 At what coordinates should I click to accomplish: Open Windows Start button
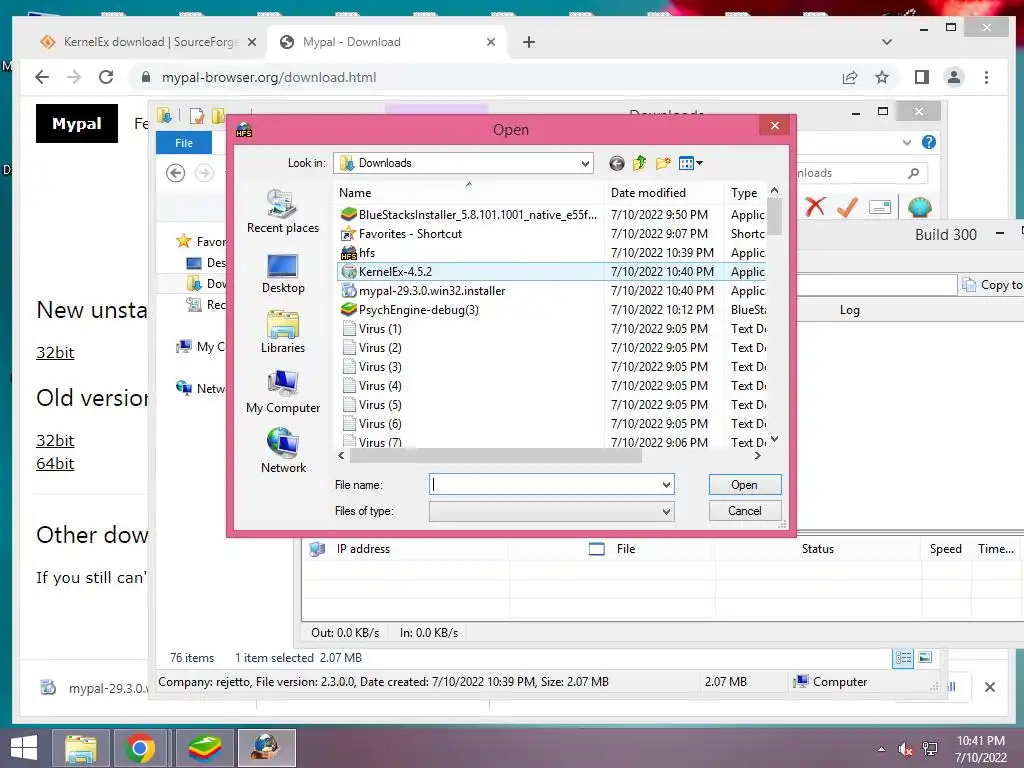pyautogui.click(x=24, y=748)
